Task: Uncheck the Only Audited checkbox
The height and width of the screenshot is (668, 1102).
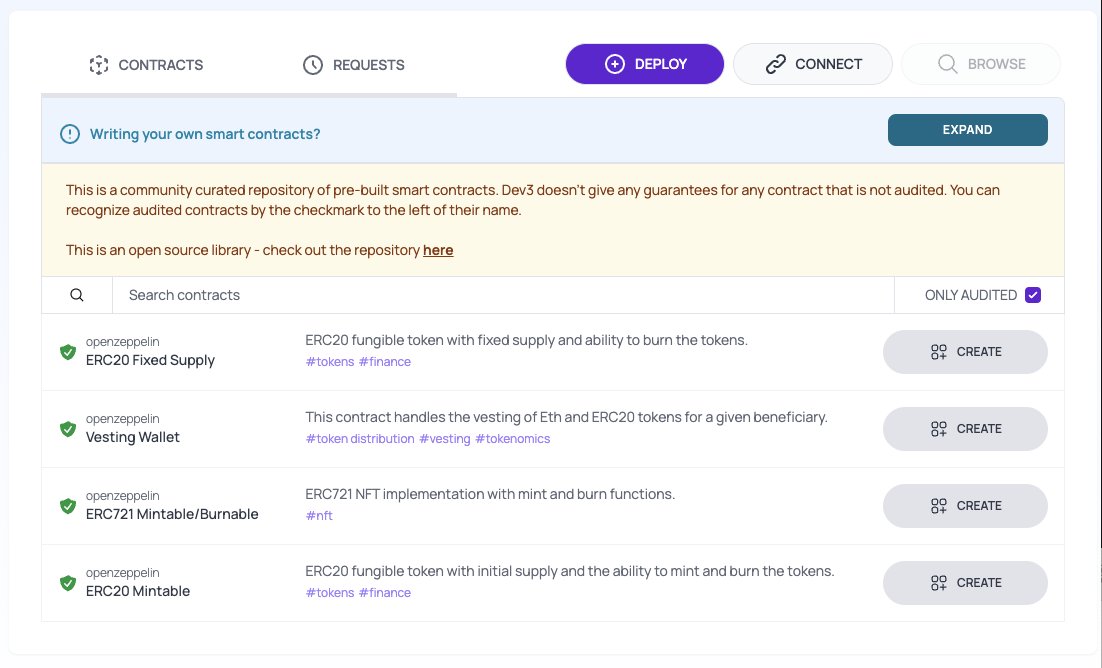Action: tap(1032, 295)
